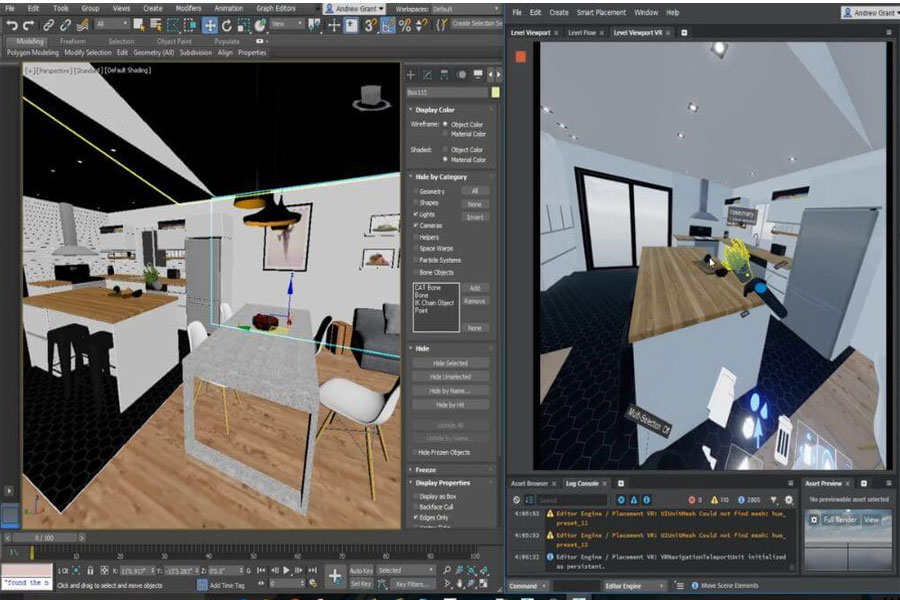Activate the Select and Rotate tool

pyautogui.click(x=227, y=25)
